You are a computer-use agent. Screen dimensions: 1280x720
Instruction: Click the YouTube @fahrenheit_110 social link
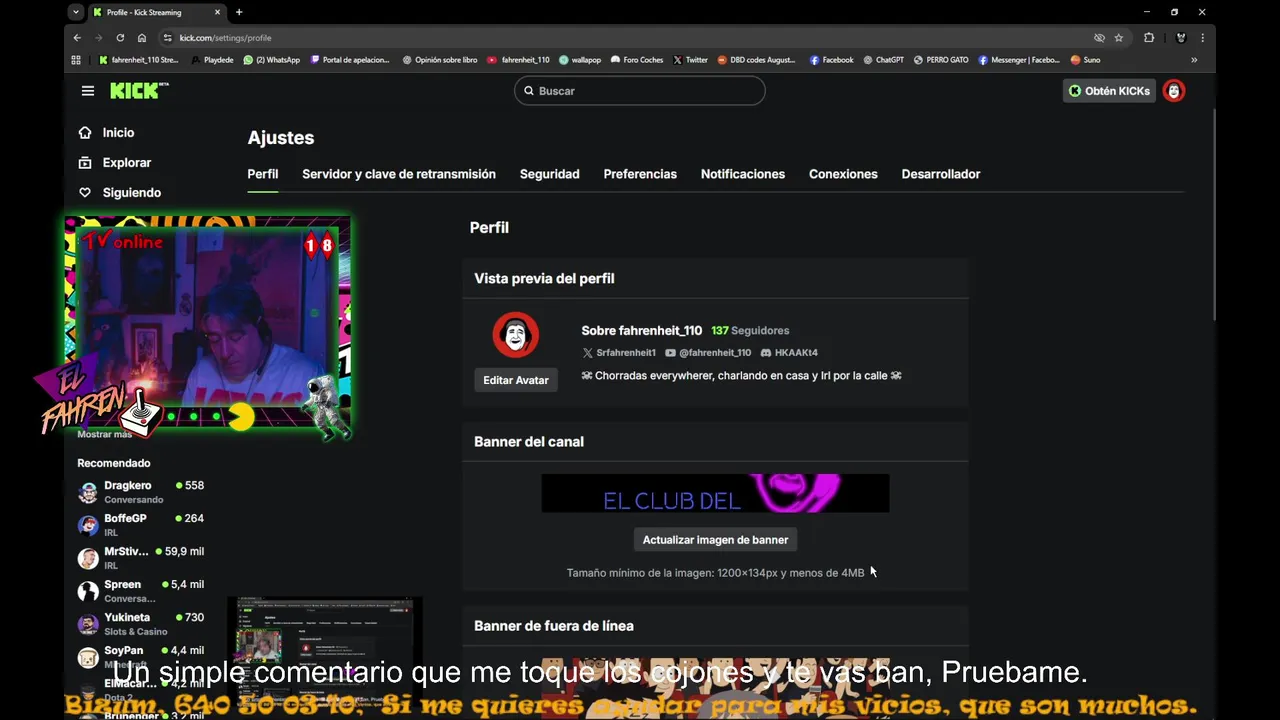click(708, 353)
